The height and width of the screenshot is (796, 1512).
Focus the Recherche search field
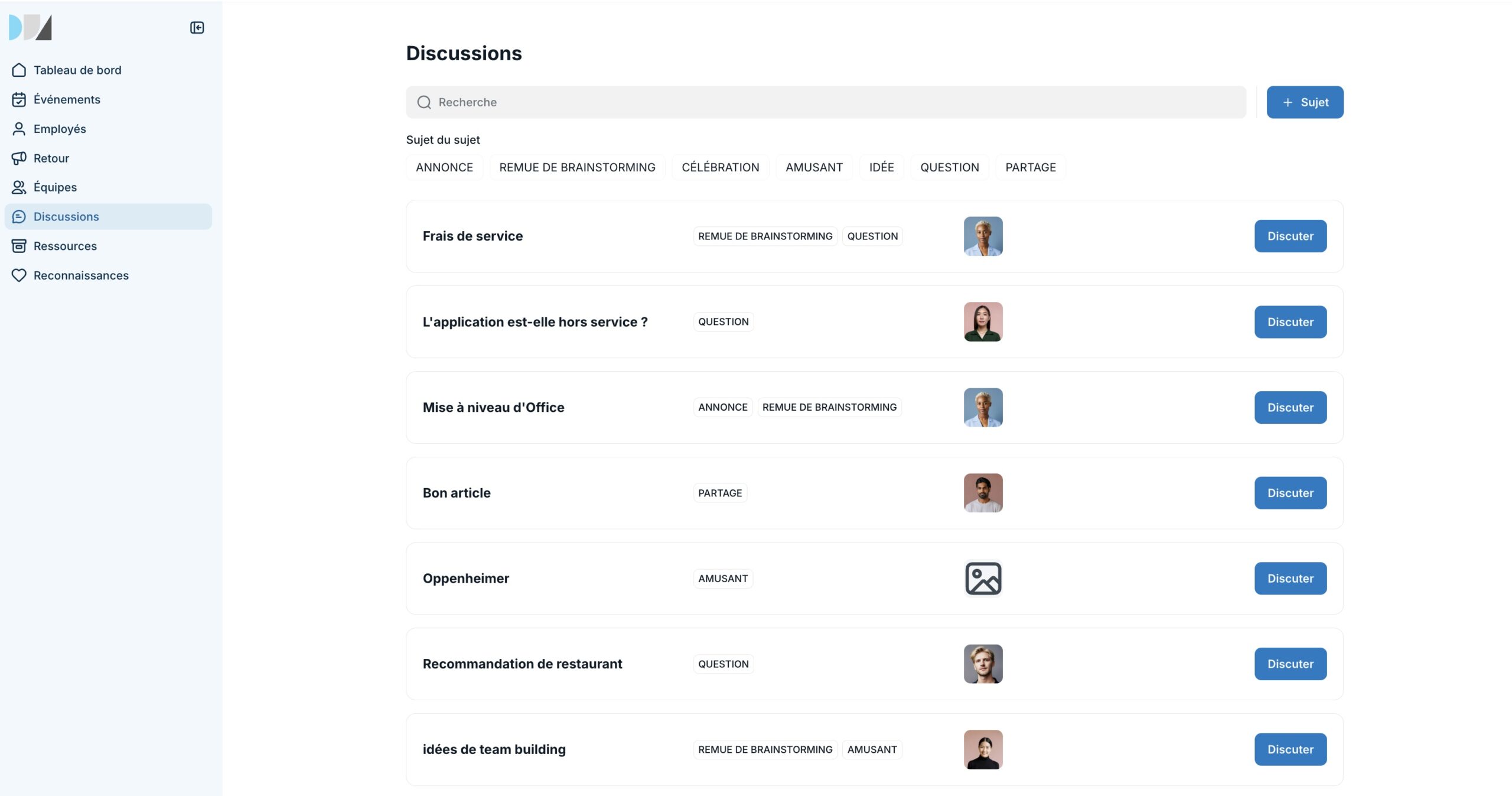pyautogui.click(x=827, y=102)
